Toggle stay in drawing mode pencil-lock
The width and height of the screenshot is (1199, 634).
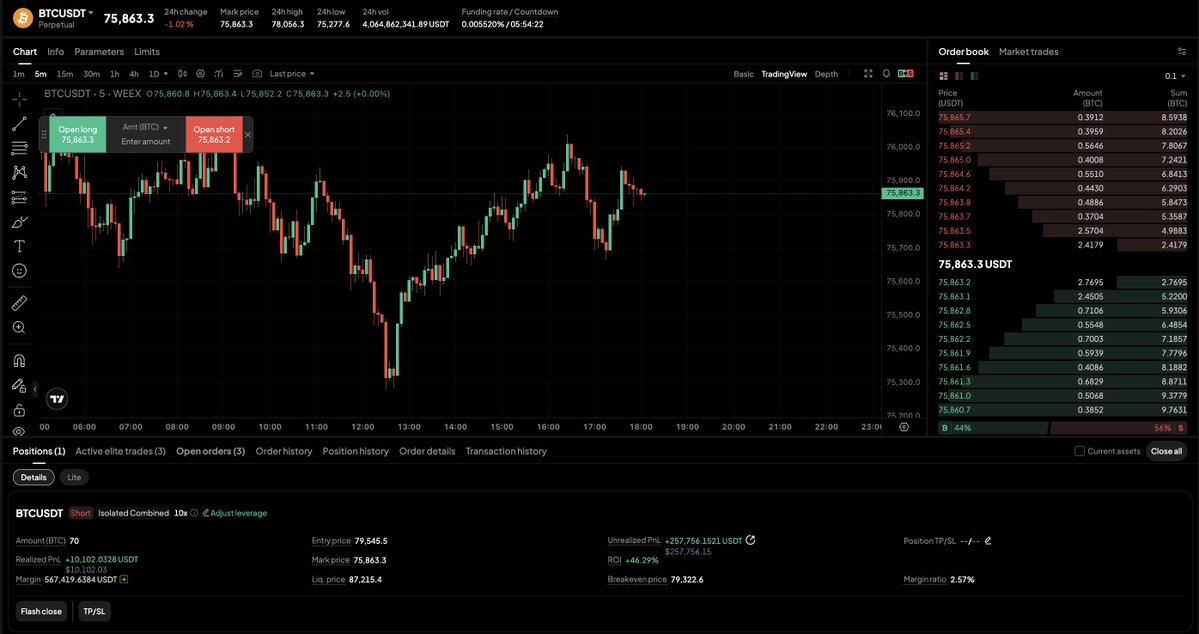click(19, 385)
